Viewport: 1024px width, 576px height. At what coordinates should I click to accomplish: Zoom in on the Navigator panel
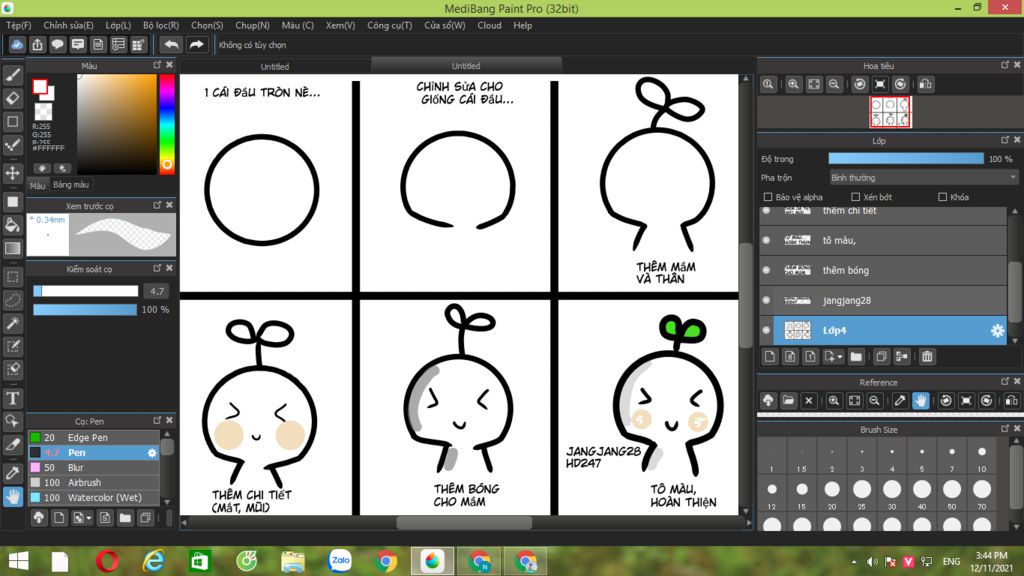pos(793,84)
